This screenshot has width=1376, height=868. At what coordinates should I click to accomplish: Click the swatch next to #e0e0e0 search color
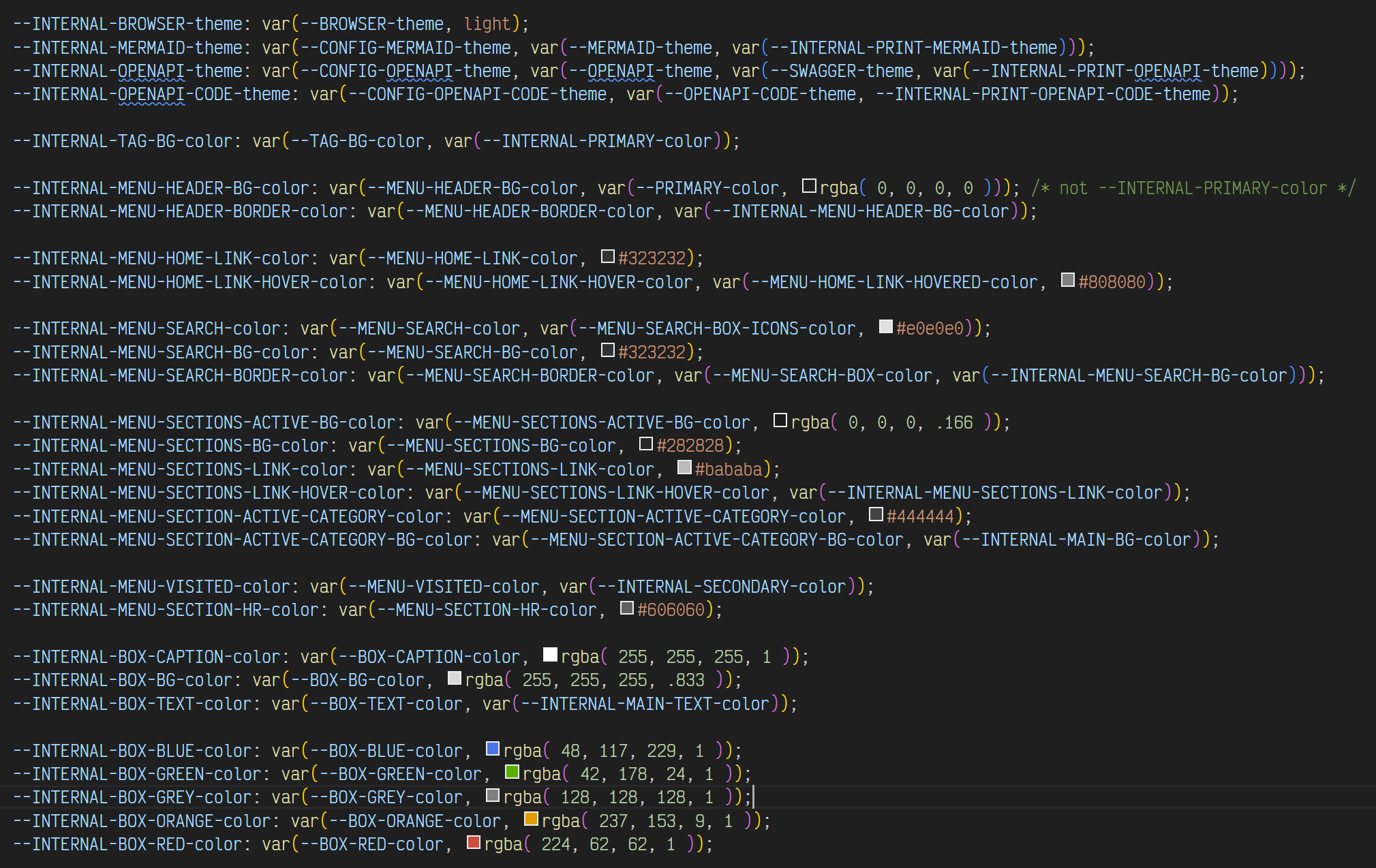885,326
